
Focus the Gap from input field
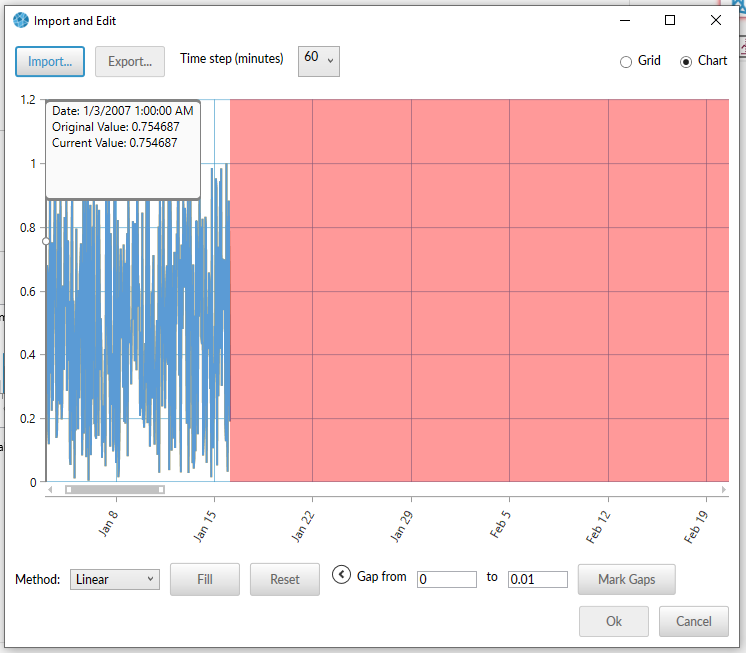pyautogui.click(x=447, y=579)
